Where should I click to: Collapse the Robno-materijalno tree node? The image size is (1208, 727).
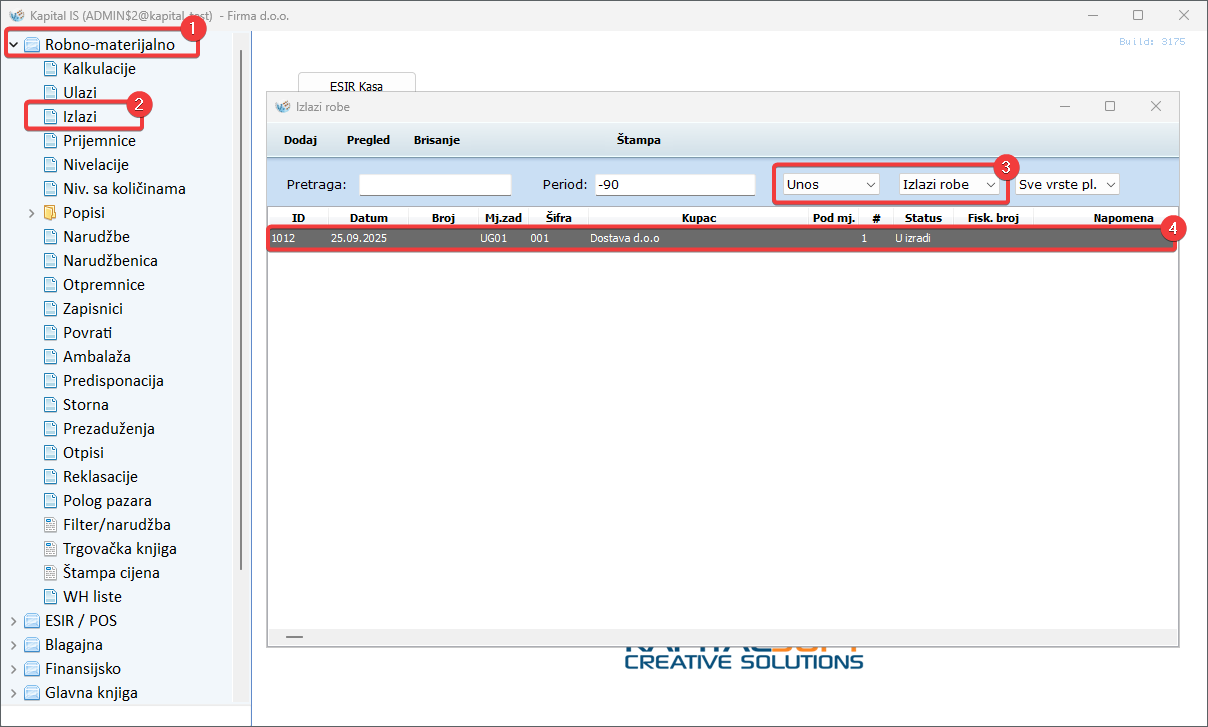pos(13,45)
